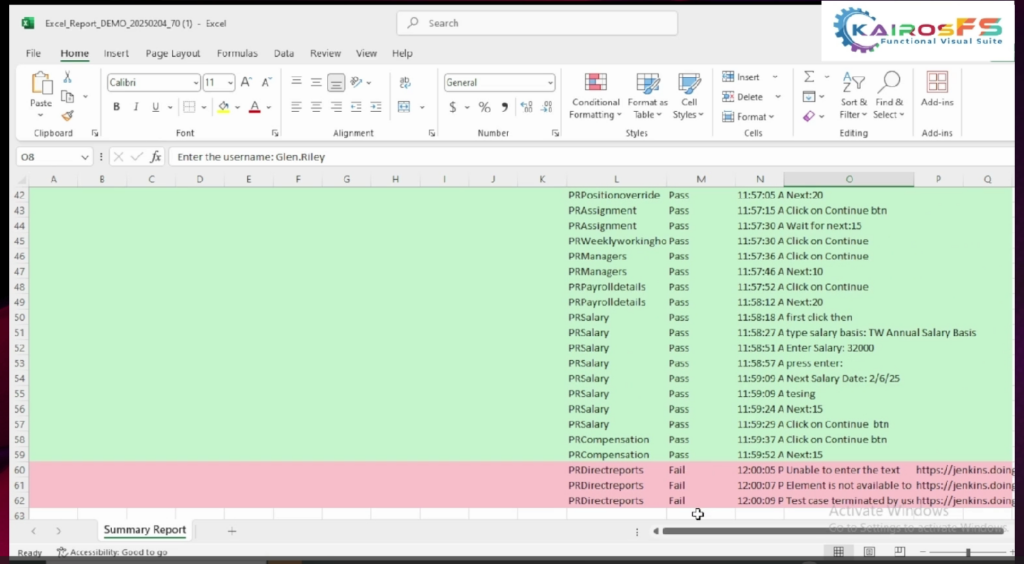Switch to the Formulas ribbon tab
1024x564 pixels.
click(237, 53)
